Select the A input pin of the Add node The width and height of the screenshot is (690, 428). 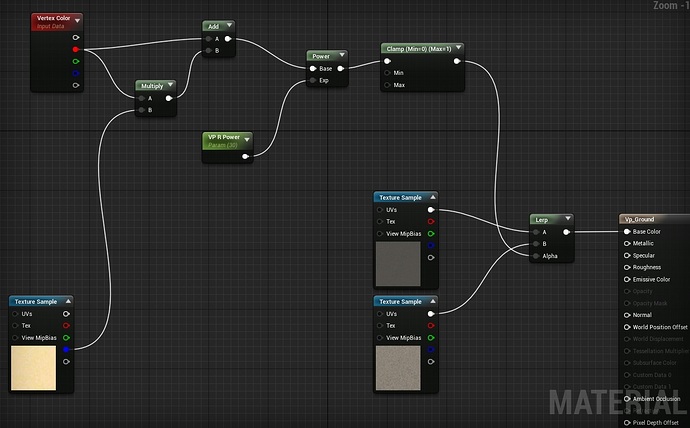click(209, 39)
